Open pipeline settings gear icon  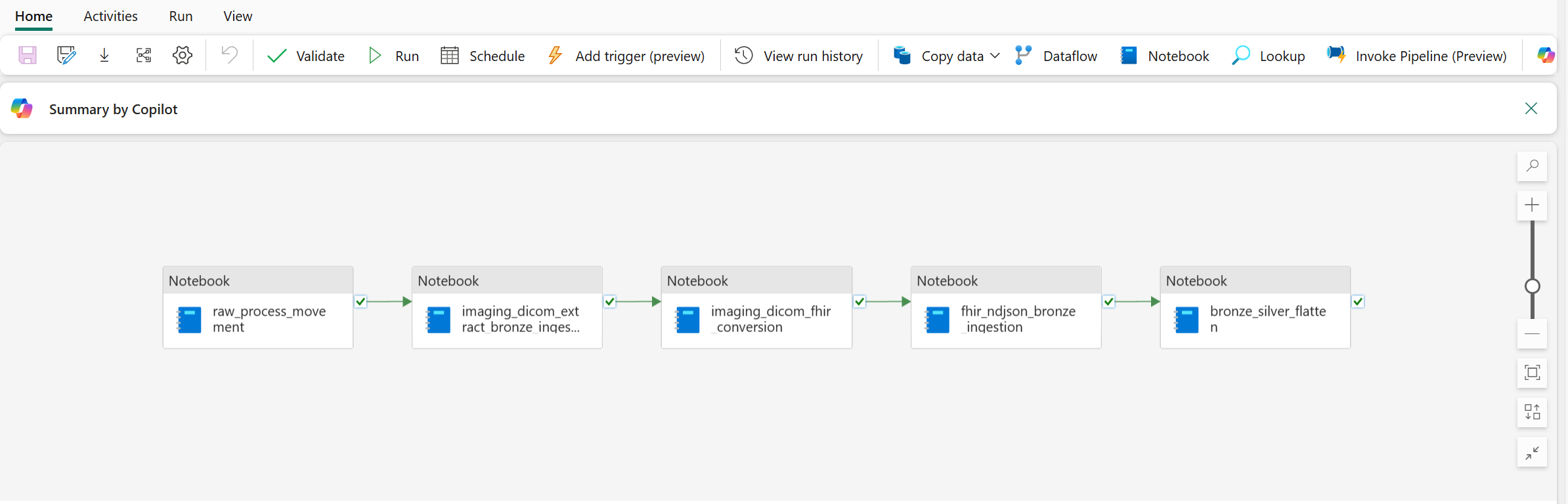(x=183, y=55)
